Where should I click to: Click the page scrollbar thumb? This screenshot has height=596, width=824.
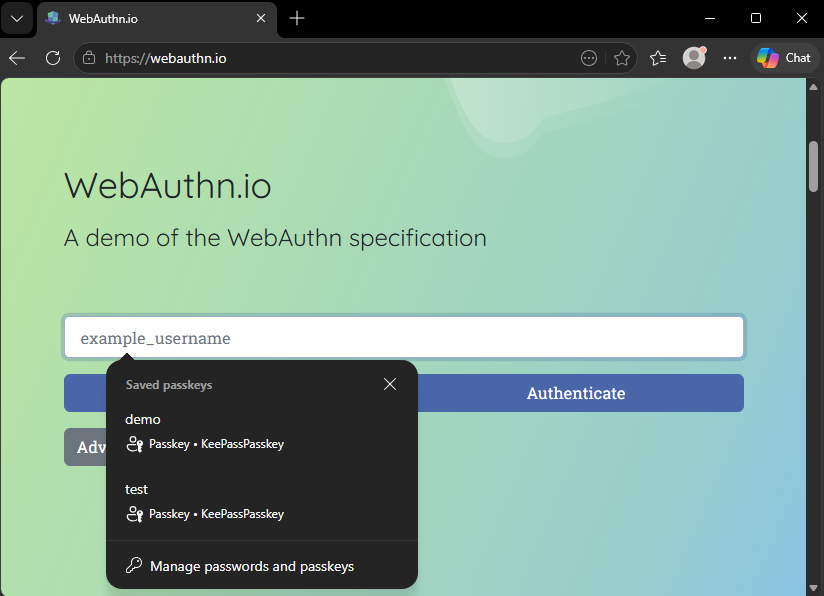(x=813, y=167)
